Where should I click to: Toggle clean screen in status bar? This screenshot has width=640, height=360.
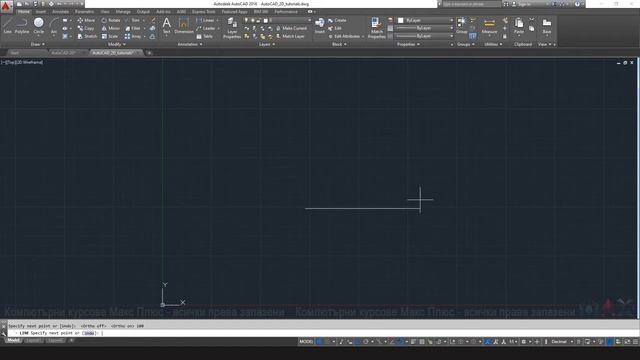click(627, 342)
